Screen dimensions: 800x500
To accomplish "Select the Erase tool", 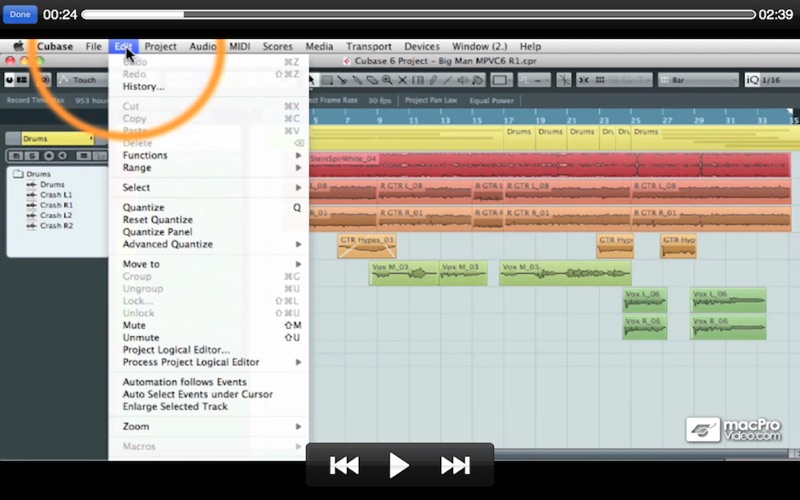I will click(372, 80).
